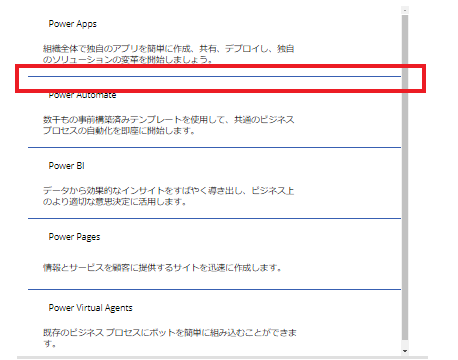Select the Power Automate title
This screenshot has width=458, height=360.
click(x=82, y=95)
